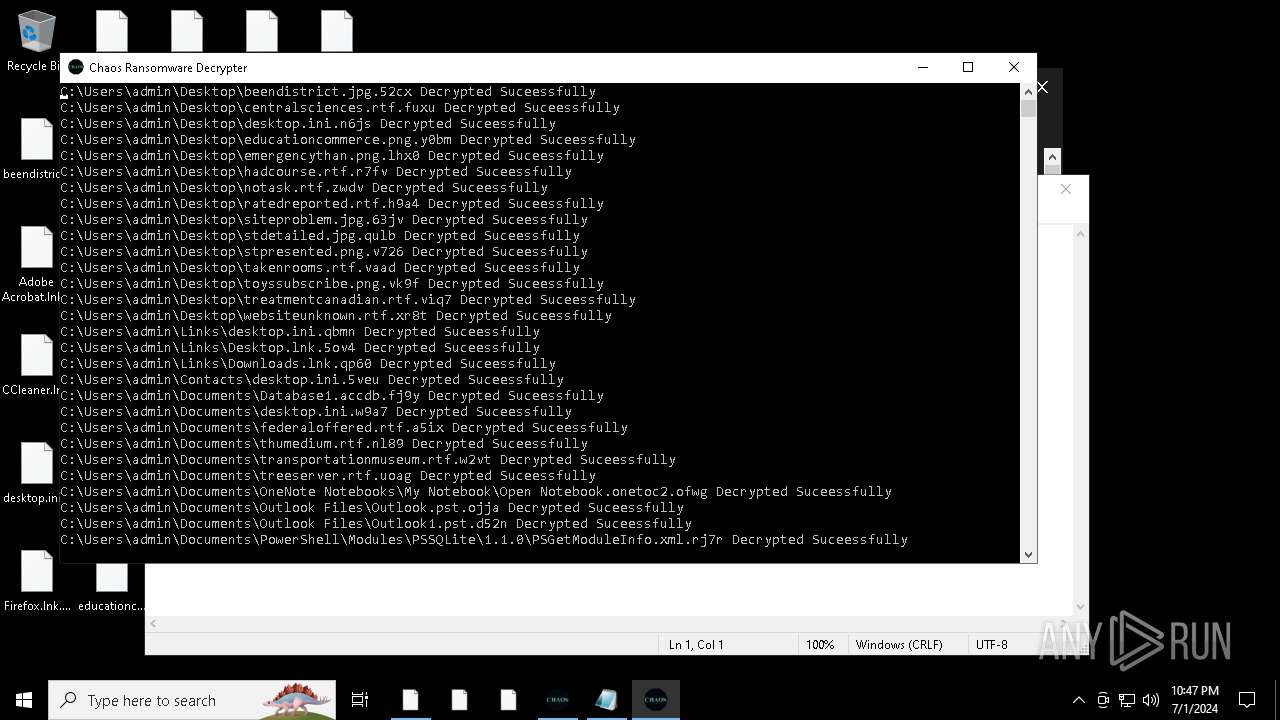The width and height of the screenshot is (1280, 720).
Task: Show hidden system tray icons
Action: [x=1078, y=700]
